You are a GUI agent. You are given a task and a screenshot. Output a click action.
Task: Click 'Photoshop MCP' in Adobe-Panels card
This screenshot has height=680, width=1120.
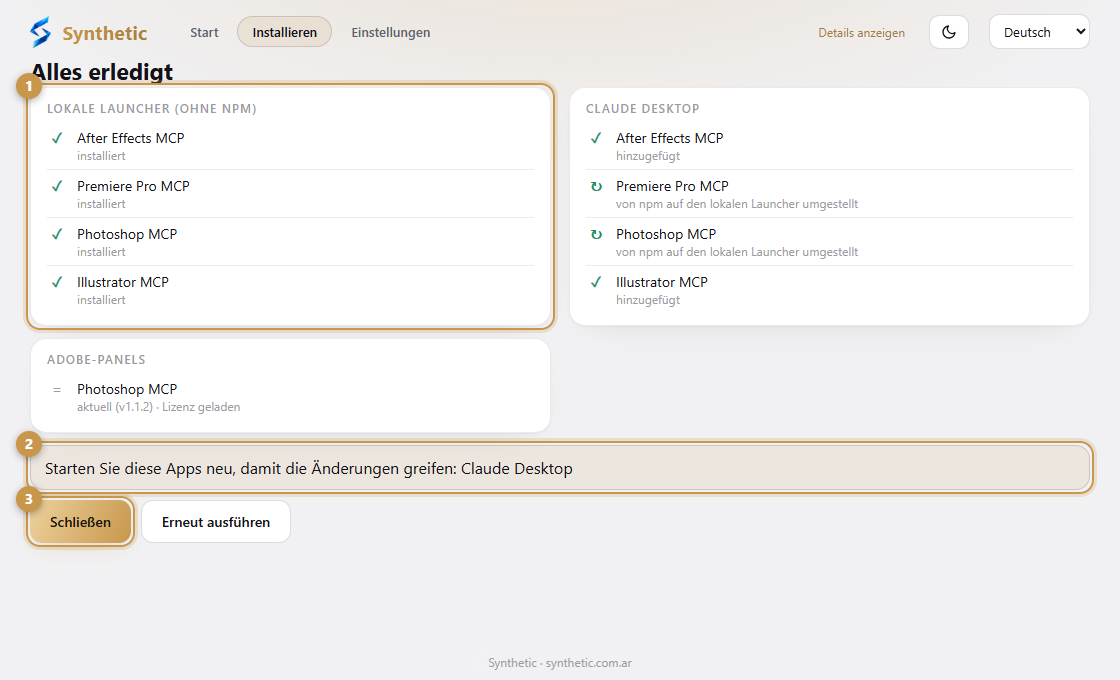tap(127, 389)
